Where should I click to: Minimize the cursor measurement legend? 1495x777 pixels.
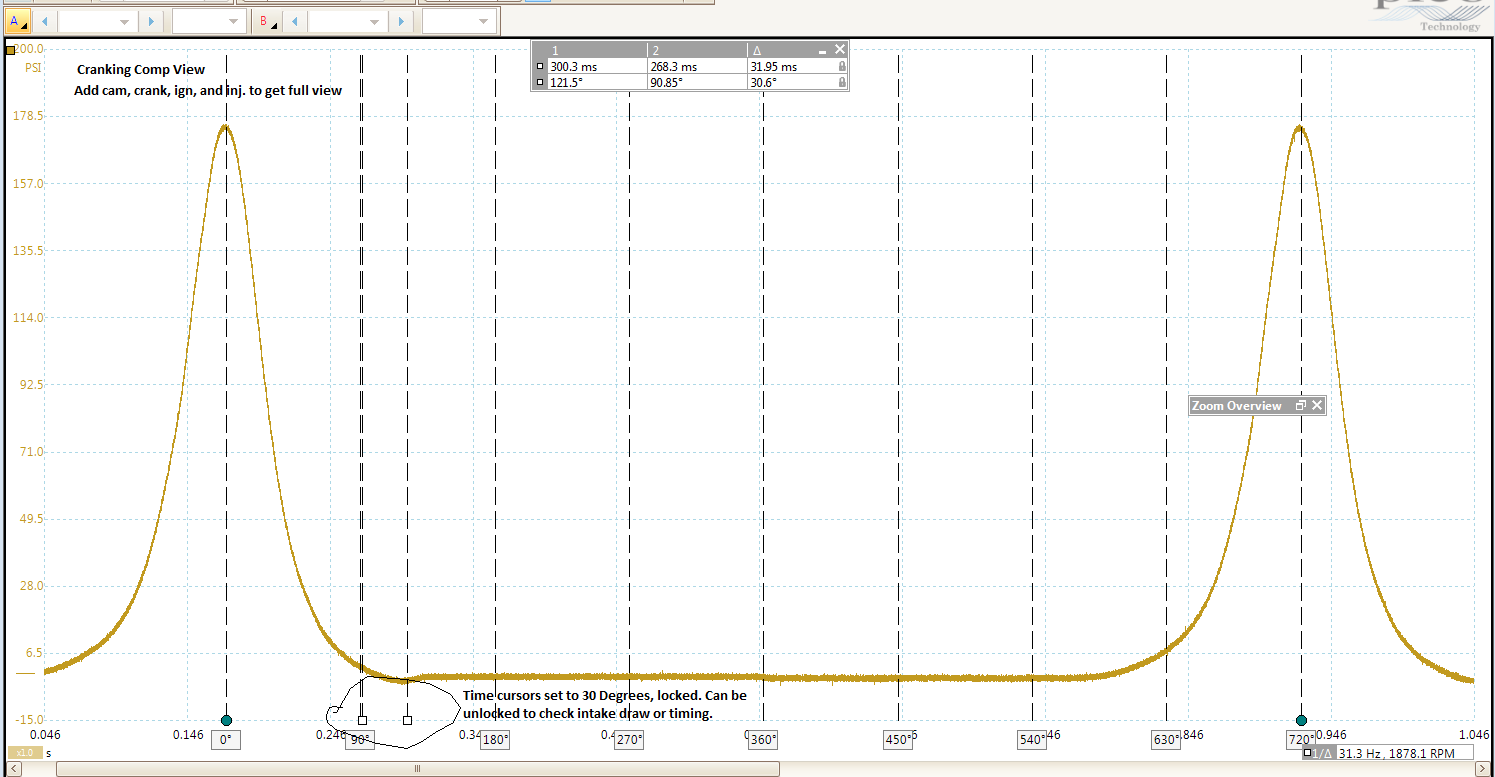click(x=822, y=50)
